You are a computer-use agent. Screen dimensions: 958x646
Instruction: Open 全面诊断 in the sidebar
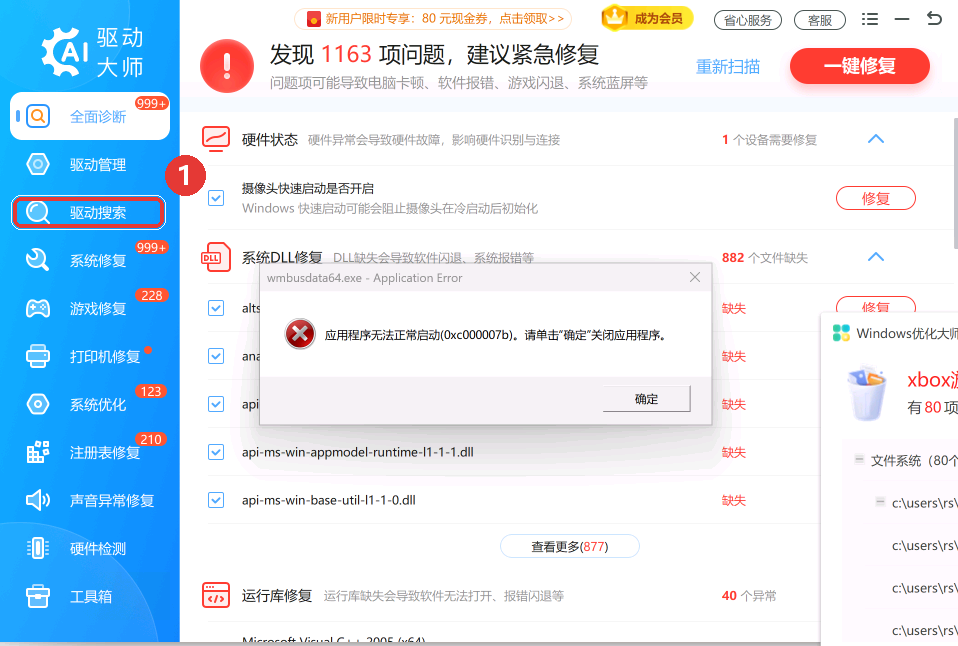click(x=90, y=116)
